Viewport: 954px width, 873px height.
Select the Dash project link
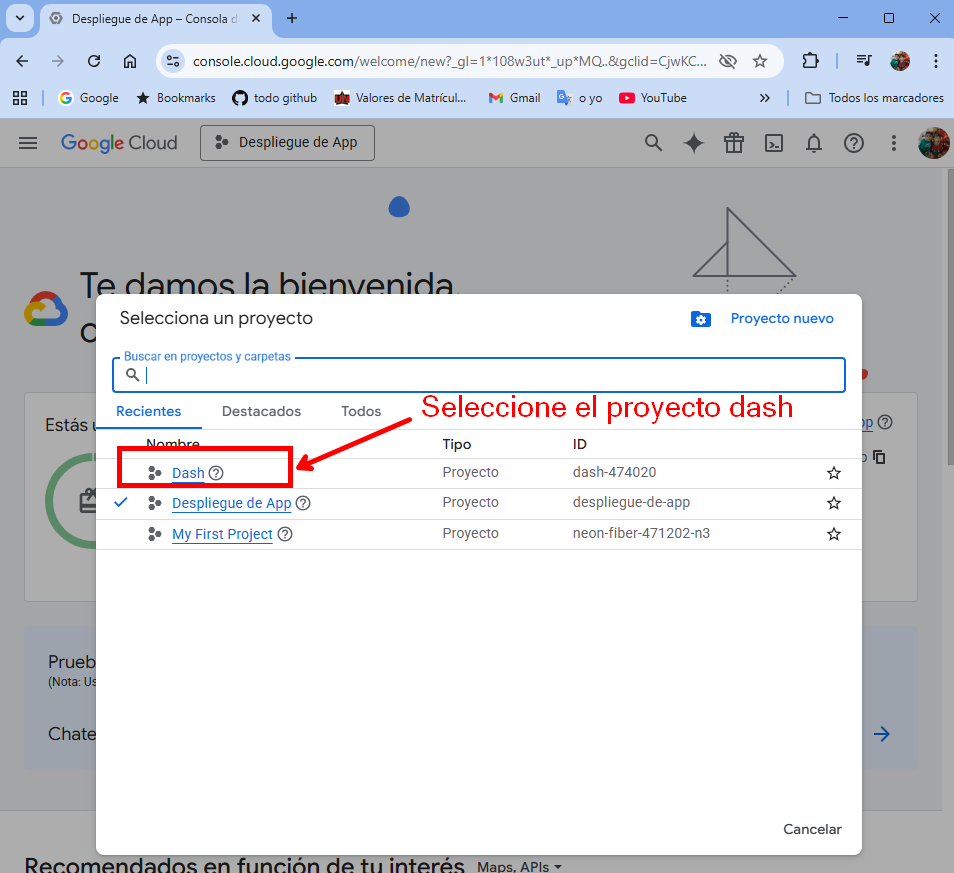(x=188, y=473)
